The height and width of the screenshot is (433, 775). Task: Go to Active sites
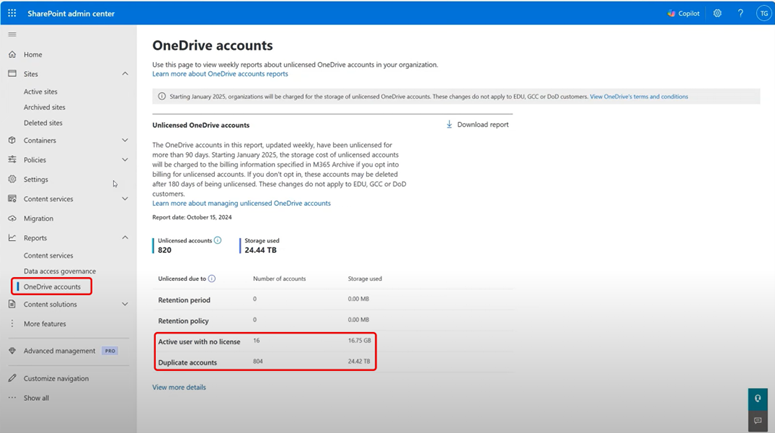point(41,91)
